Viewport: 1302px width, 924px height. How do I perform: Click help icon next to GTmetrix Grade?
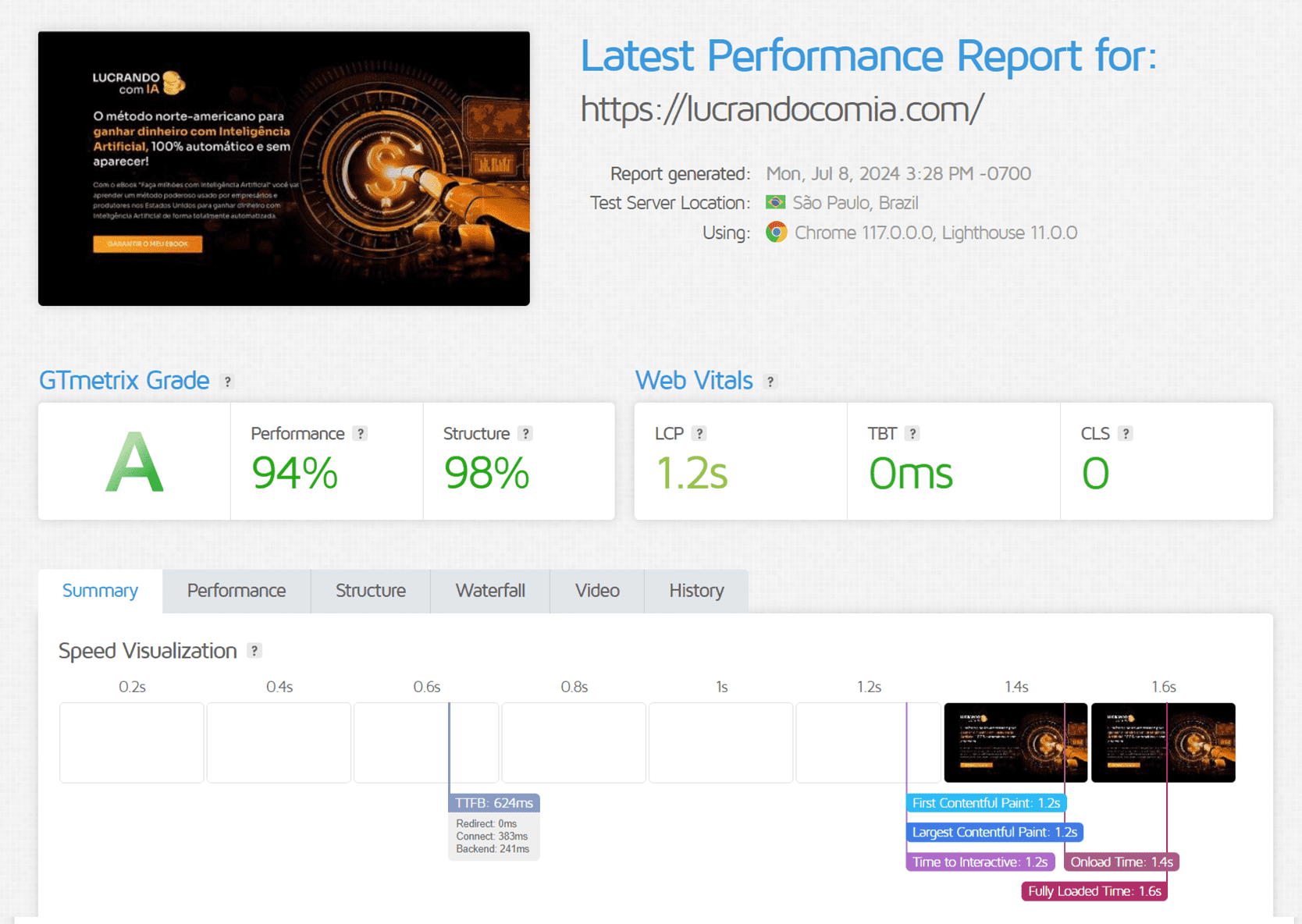pyautogui.click(x=228, y=382)
